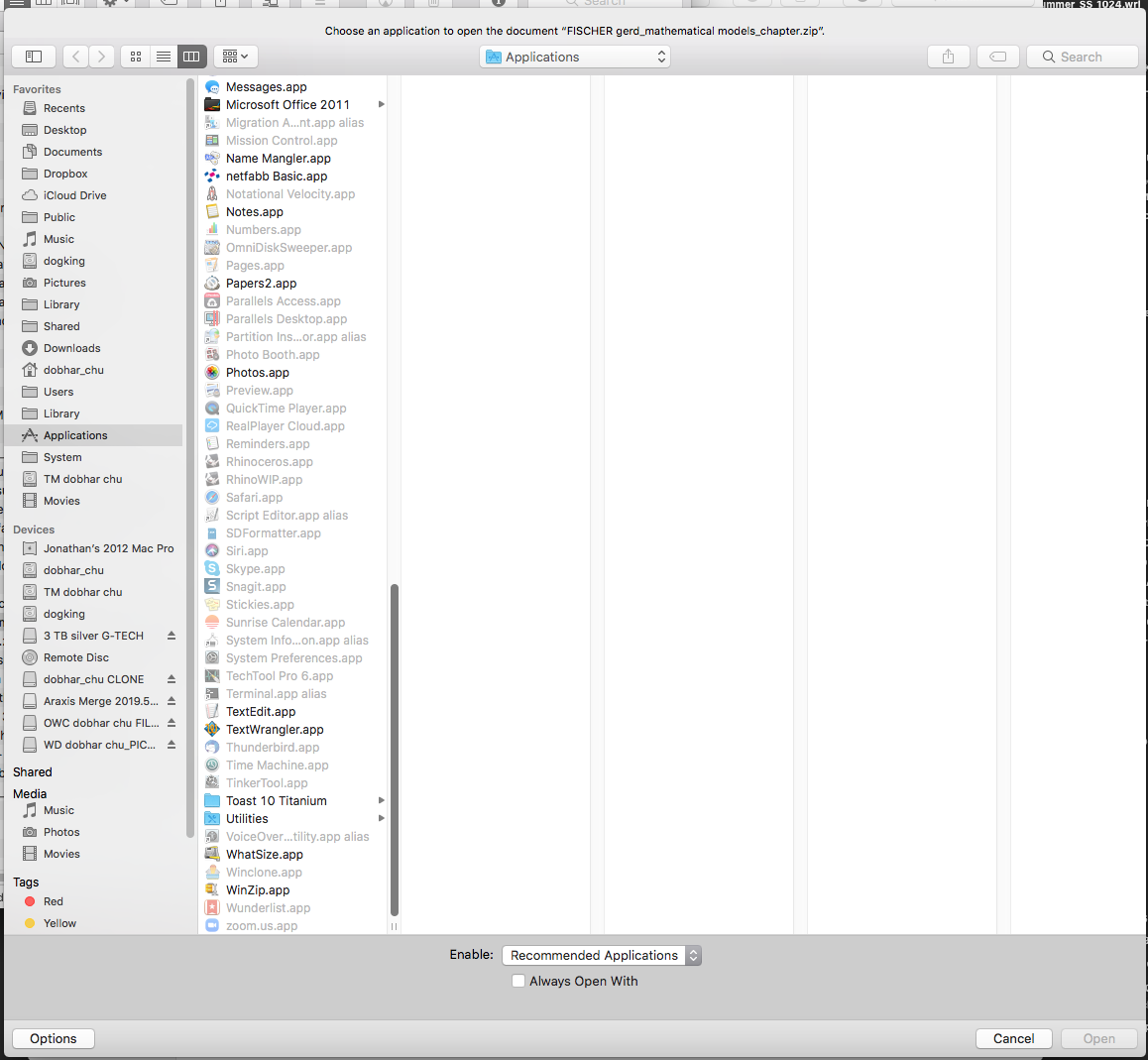Toggle the sidebar visibility button
The height and width of the screenshot is (1060, 1148).
[34, 57]
